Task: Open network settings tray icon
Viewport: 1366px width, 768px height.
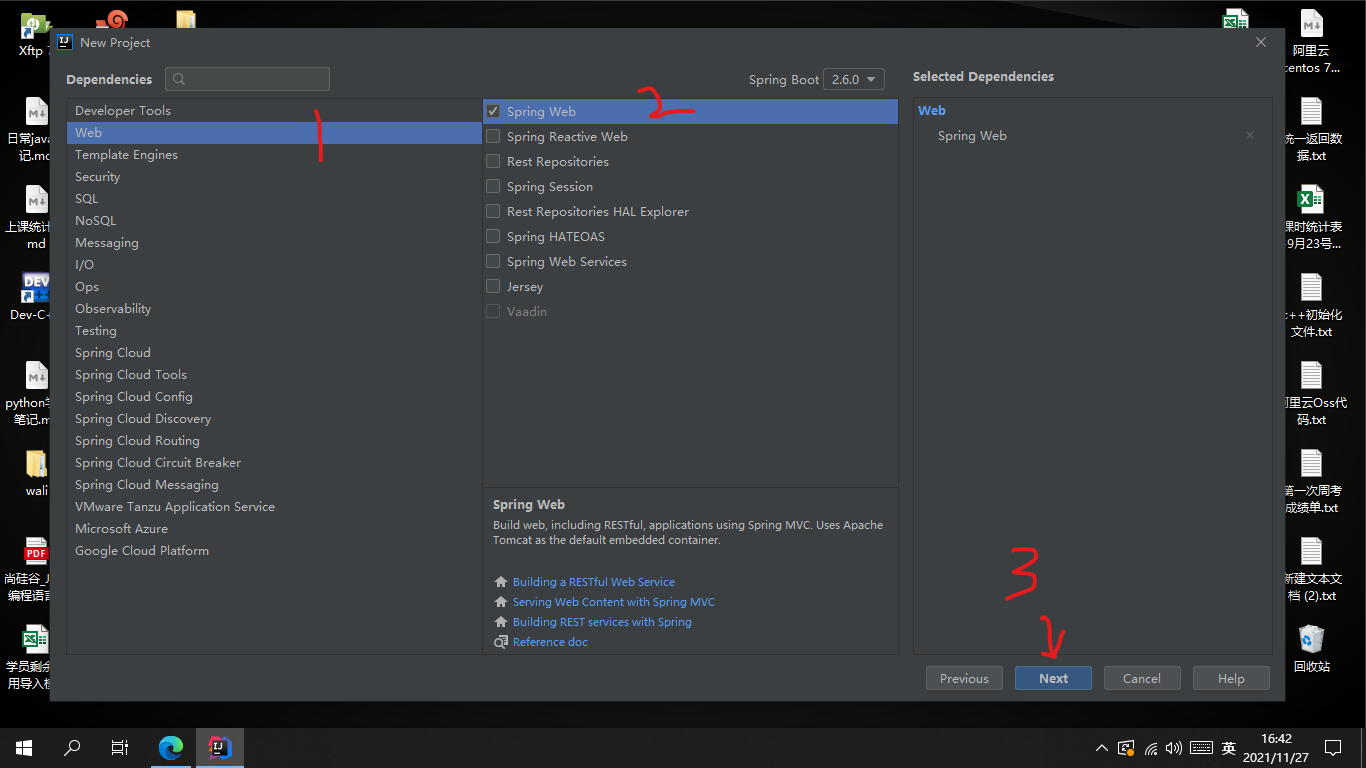Action: point(1151,748)
